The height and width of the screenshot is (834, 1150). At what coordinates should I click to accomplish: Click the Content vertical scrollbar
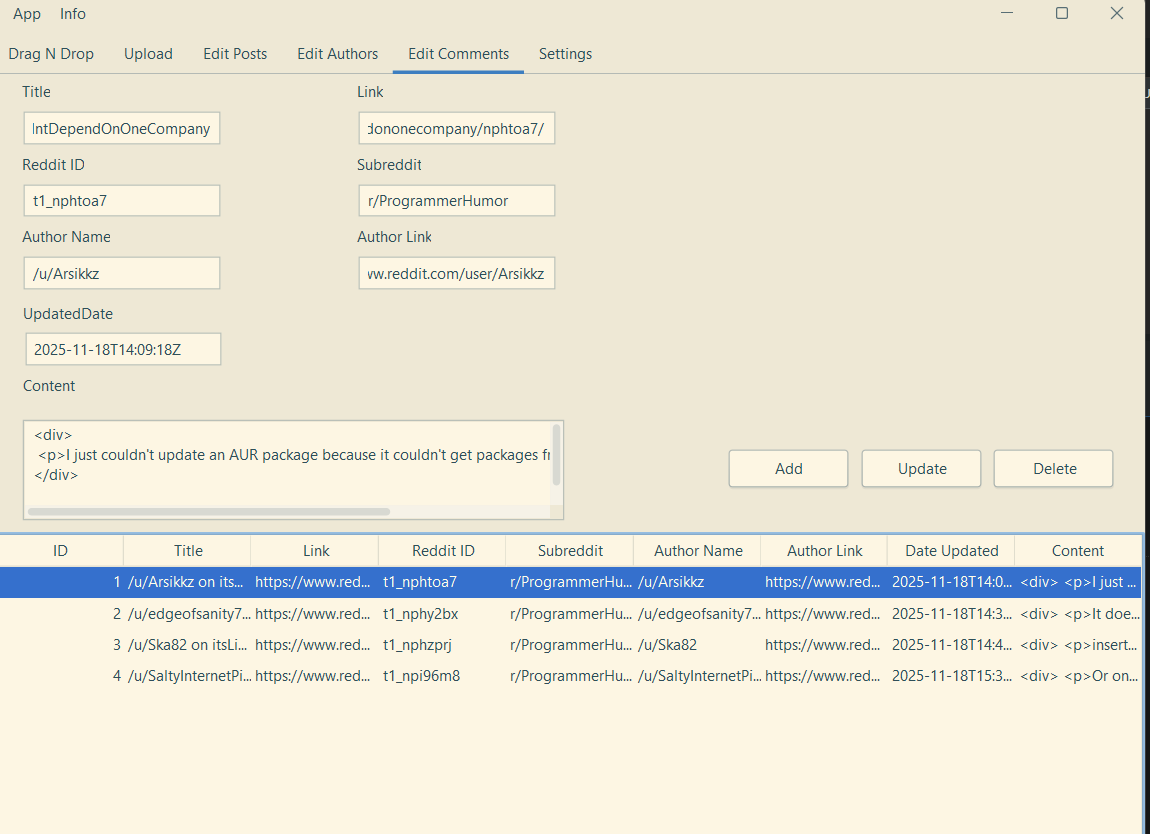click(x=556, y=455)
